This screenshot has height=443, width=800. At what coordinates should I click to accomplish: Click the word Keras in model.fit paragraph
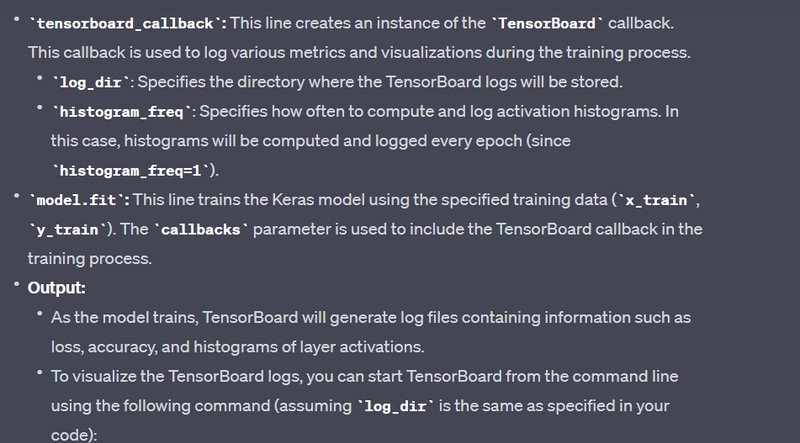(x=293, y=200)
